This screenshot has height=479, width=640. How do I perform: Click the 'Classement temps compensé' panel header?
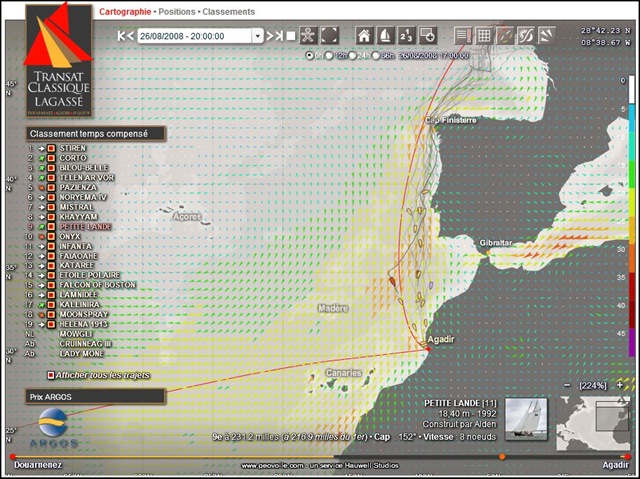96,134
